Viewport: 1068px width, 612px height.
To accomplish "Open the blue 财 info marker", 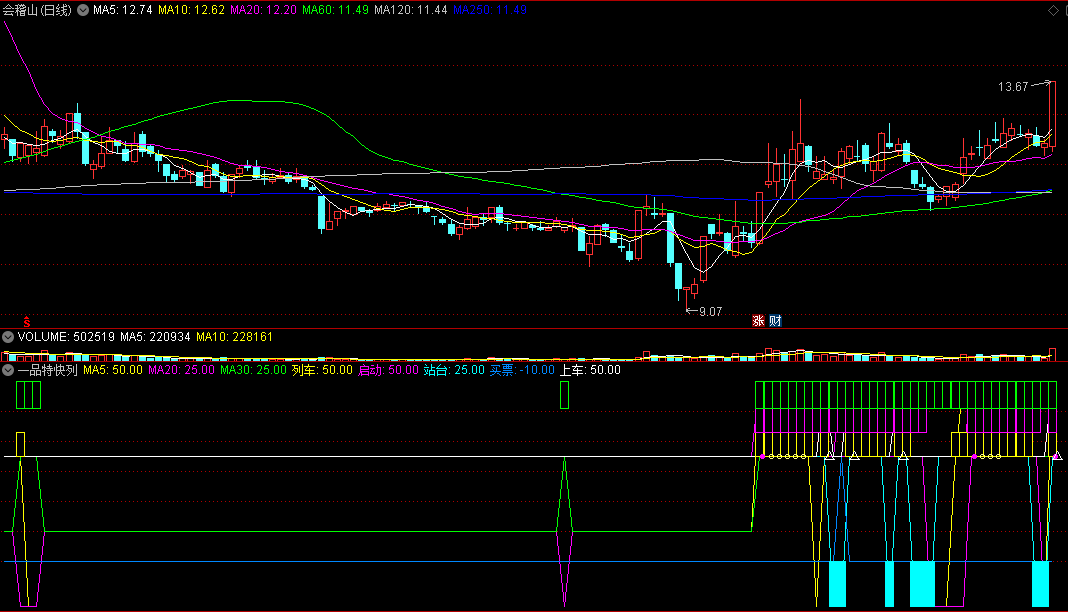I will pyautogui.click(x=775, y=321).
